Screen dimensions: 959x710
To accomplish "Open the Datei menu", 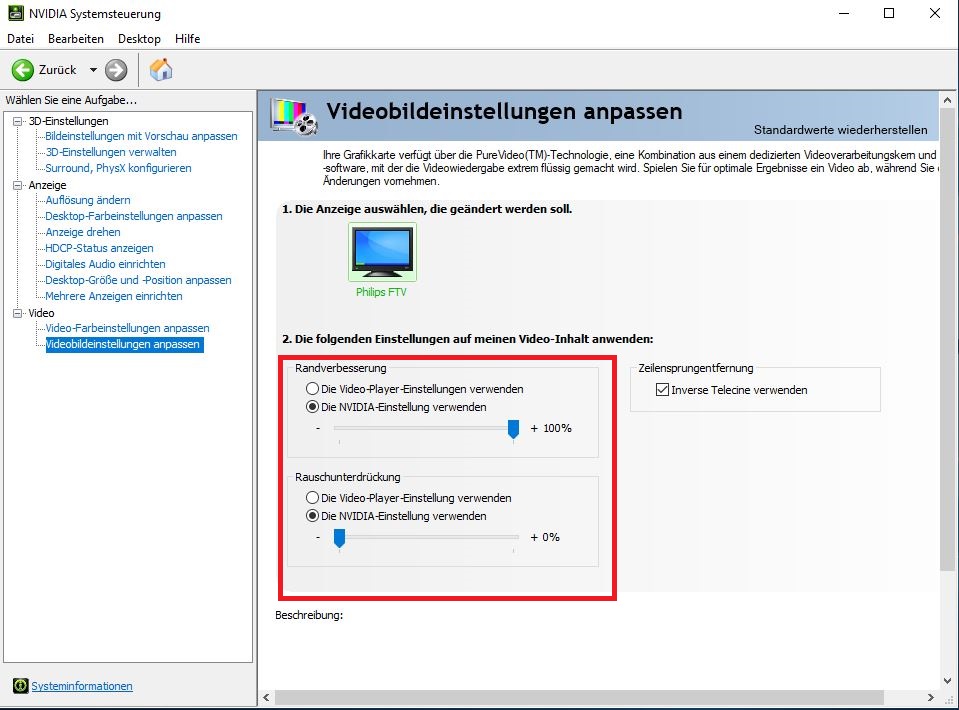I will click(20, 39).
